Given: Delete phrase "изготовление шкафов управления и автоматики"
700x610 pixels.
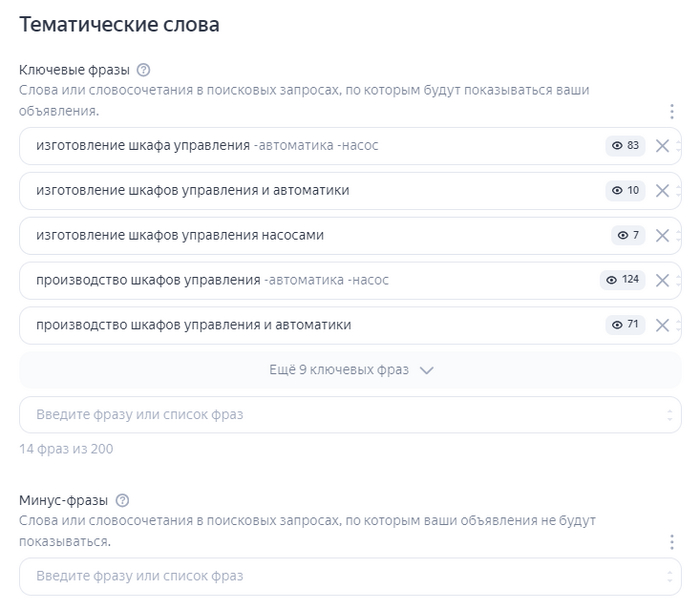Looking at the screenshot, I should pos(662,191).
